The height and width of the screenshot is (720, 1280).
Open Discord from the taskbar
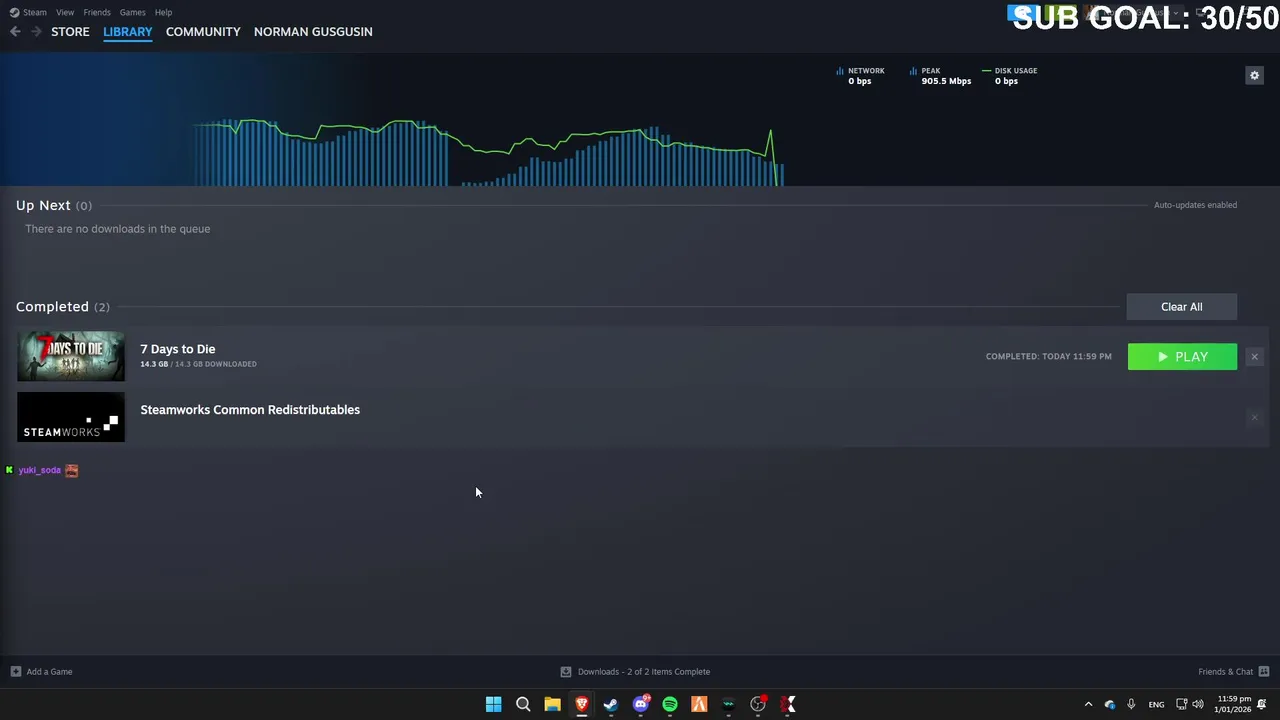click(x=640, y=704)
